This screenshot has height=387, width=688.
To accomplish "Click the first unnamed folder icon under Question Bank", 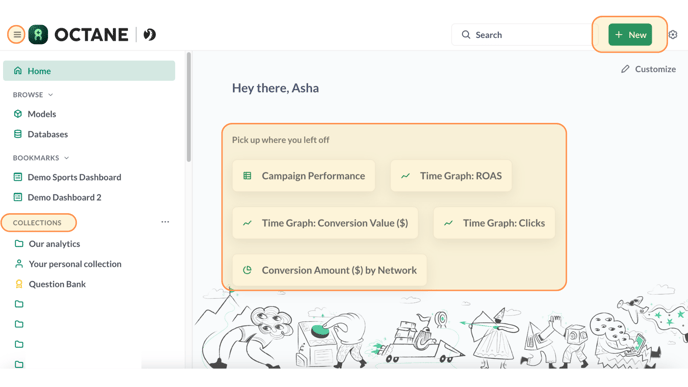I will point(19,304).
